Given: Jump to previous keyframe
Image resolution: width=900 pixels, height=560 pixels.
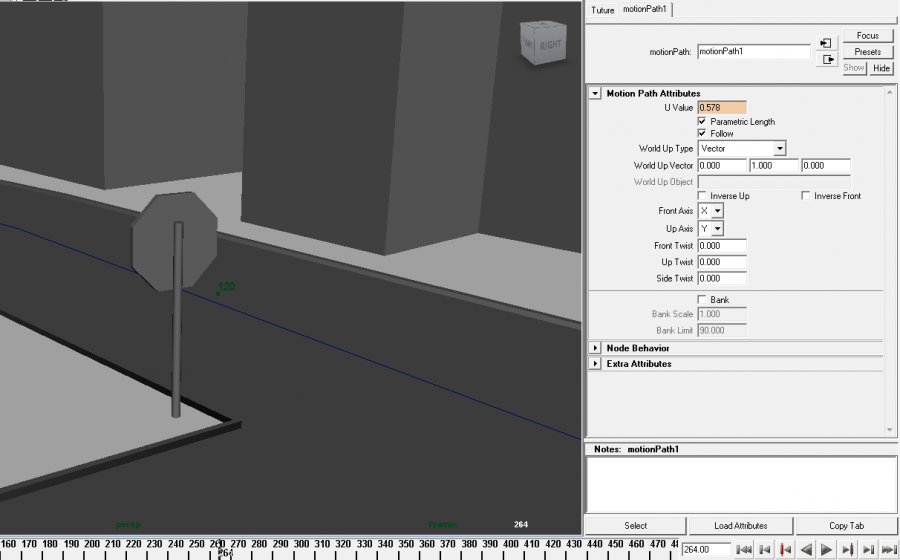Looking at the screenshot, I should 785,550.
